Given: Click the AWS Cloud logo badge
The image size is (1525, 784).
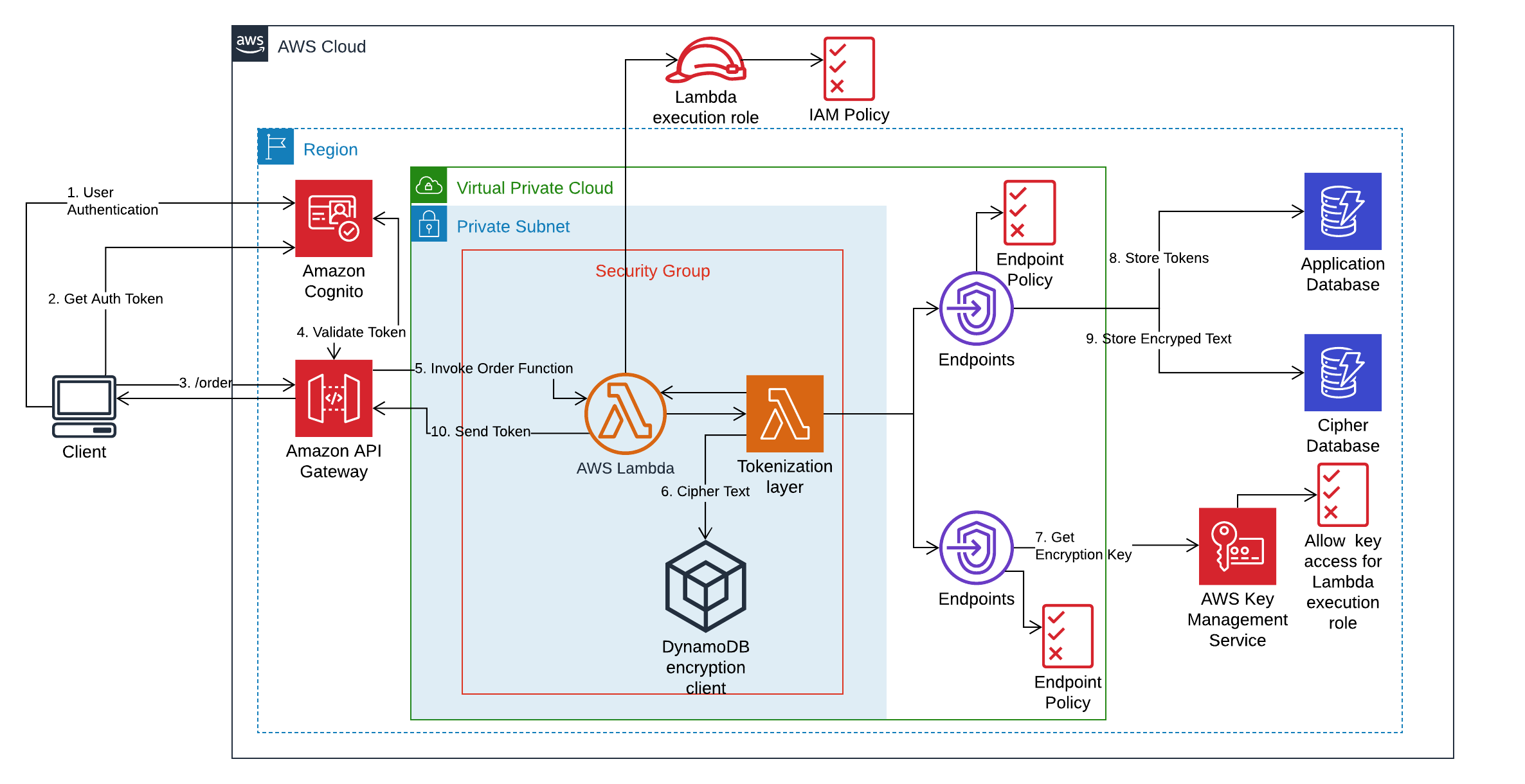Looking at the screenshot, I should point(250,44).
